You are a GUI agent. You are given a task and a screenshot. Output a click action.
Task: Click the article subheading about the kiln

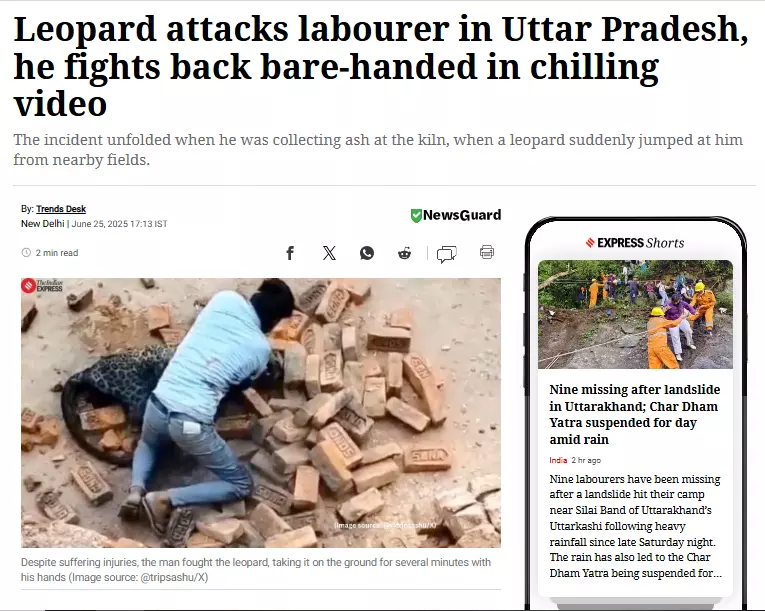tap(378, 149)
